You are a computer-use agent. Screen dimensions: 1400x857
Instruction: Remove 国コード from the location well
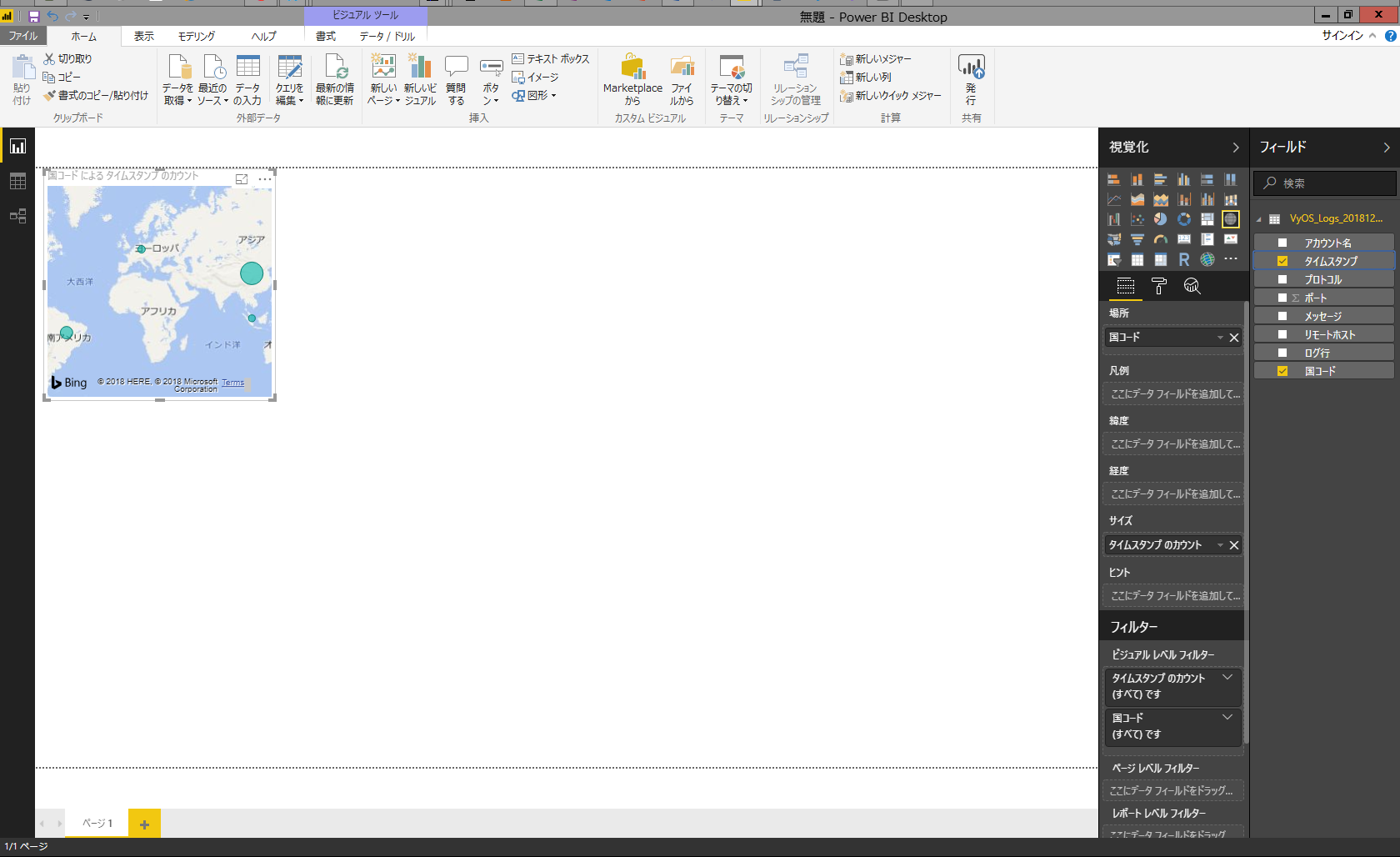pyautogui.click(x=1234, y=338)
